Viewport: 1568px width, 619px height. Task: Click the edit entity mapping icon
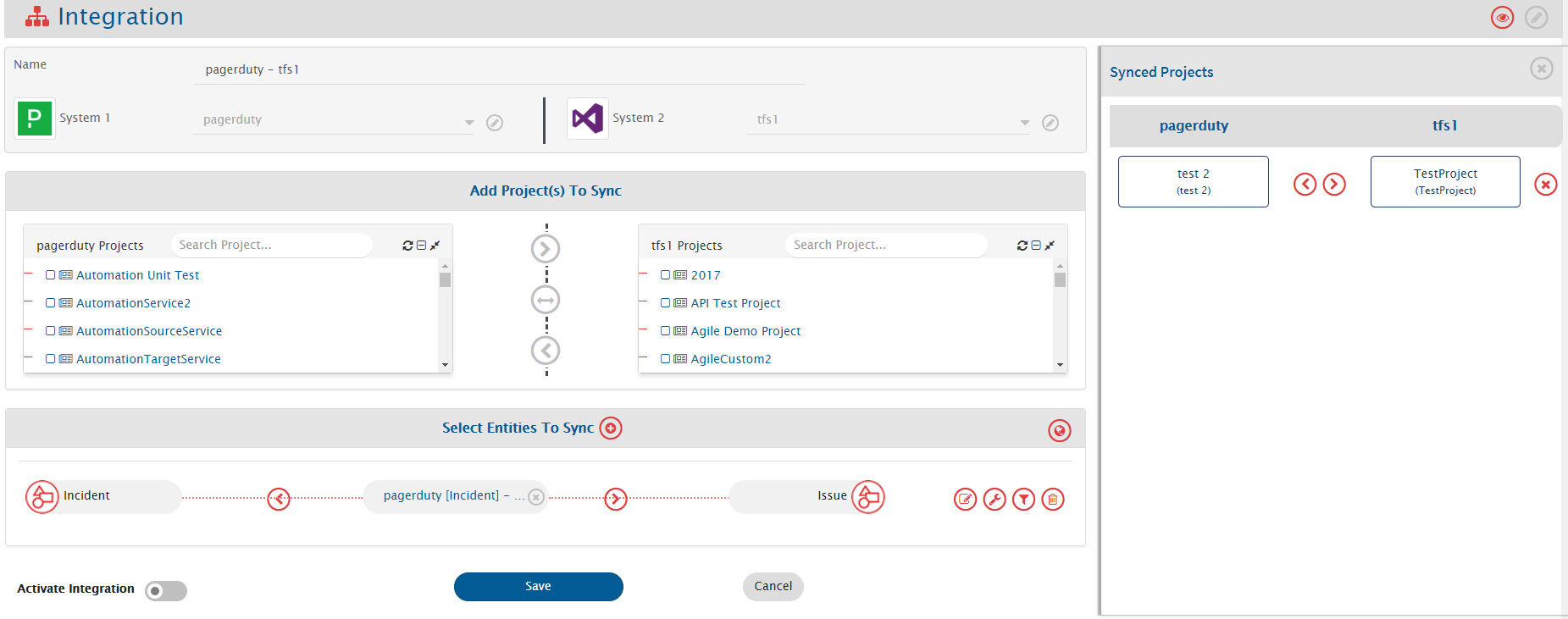pos(965,500)
